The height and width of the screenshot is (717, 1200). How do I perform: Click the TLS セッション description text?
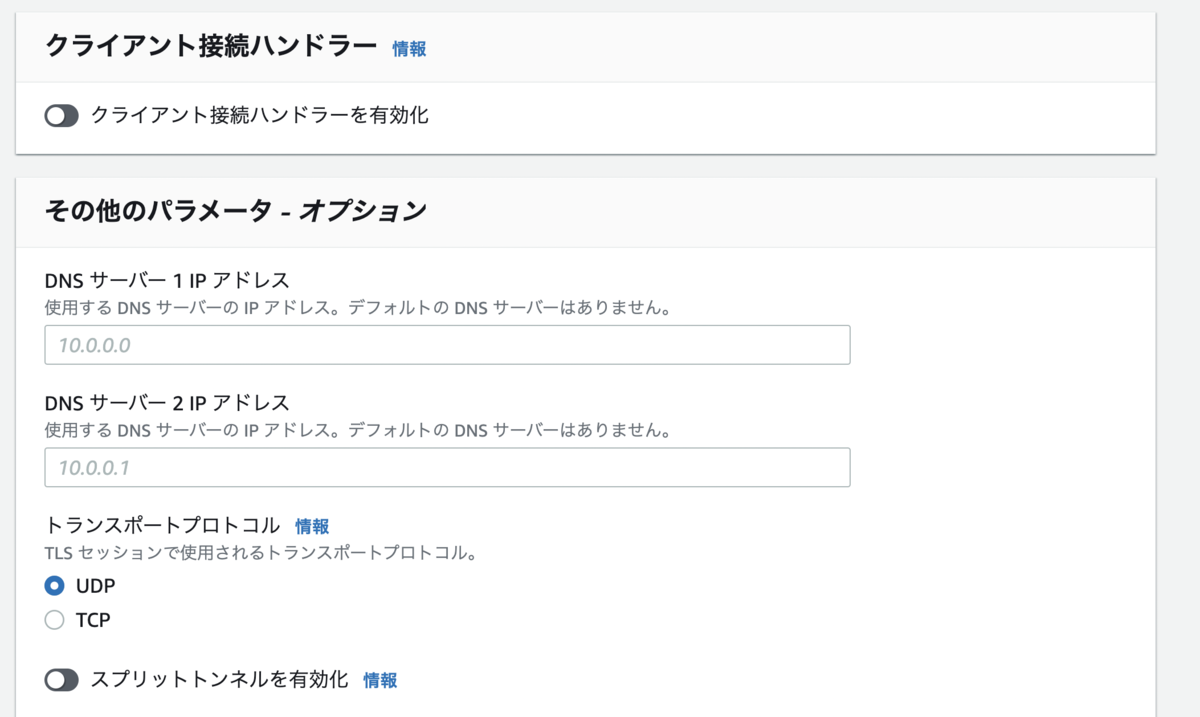pos(259,553)
